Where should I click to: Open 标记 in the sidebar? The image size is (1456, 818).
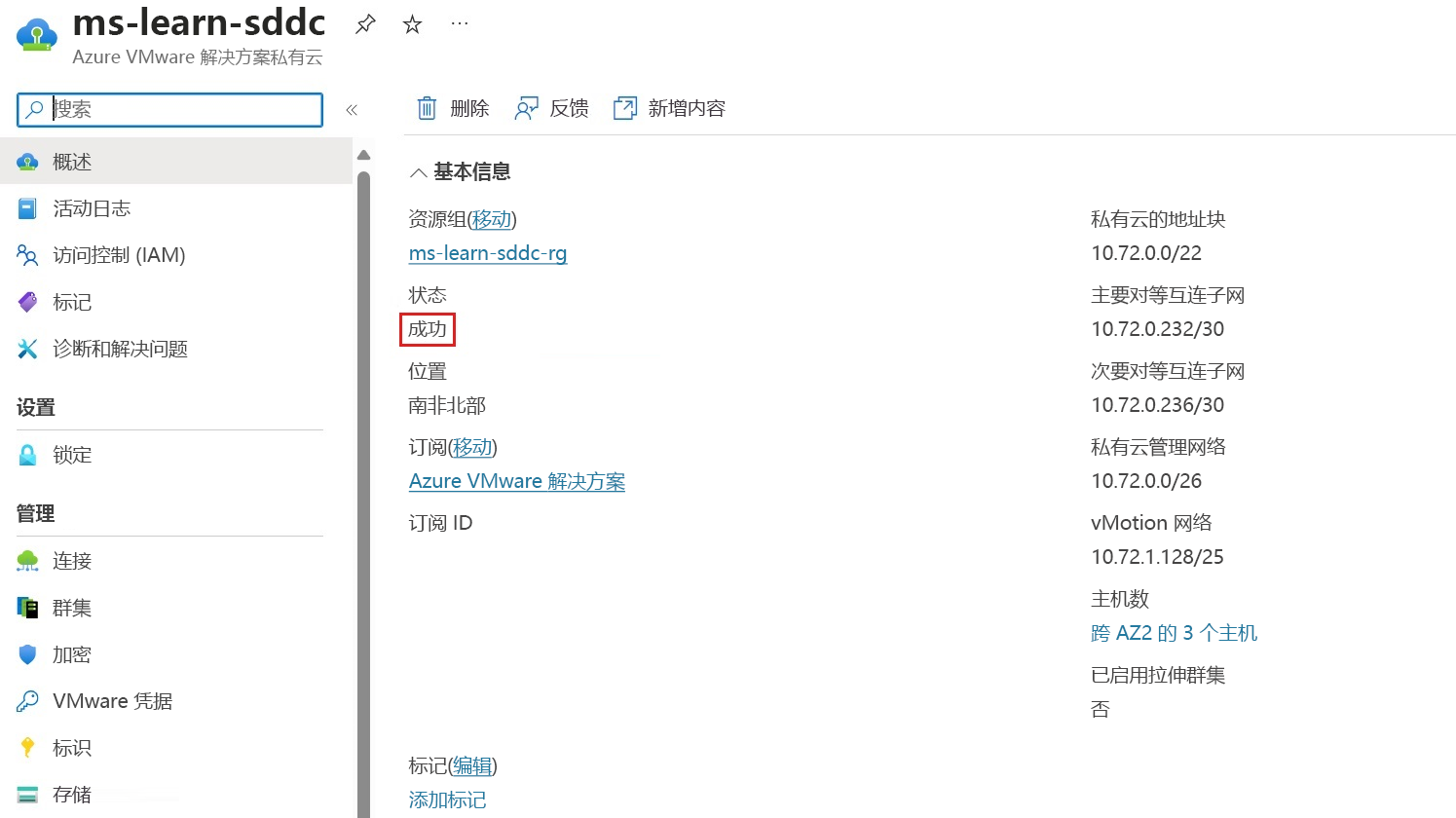tap(72, 302)
